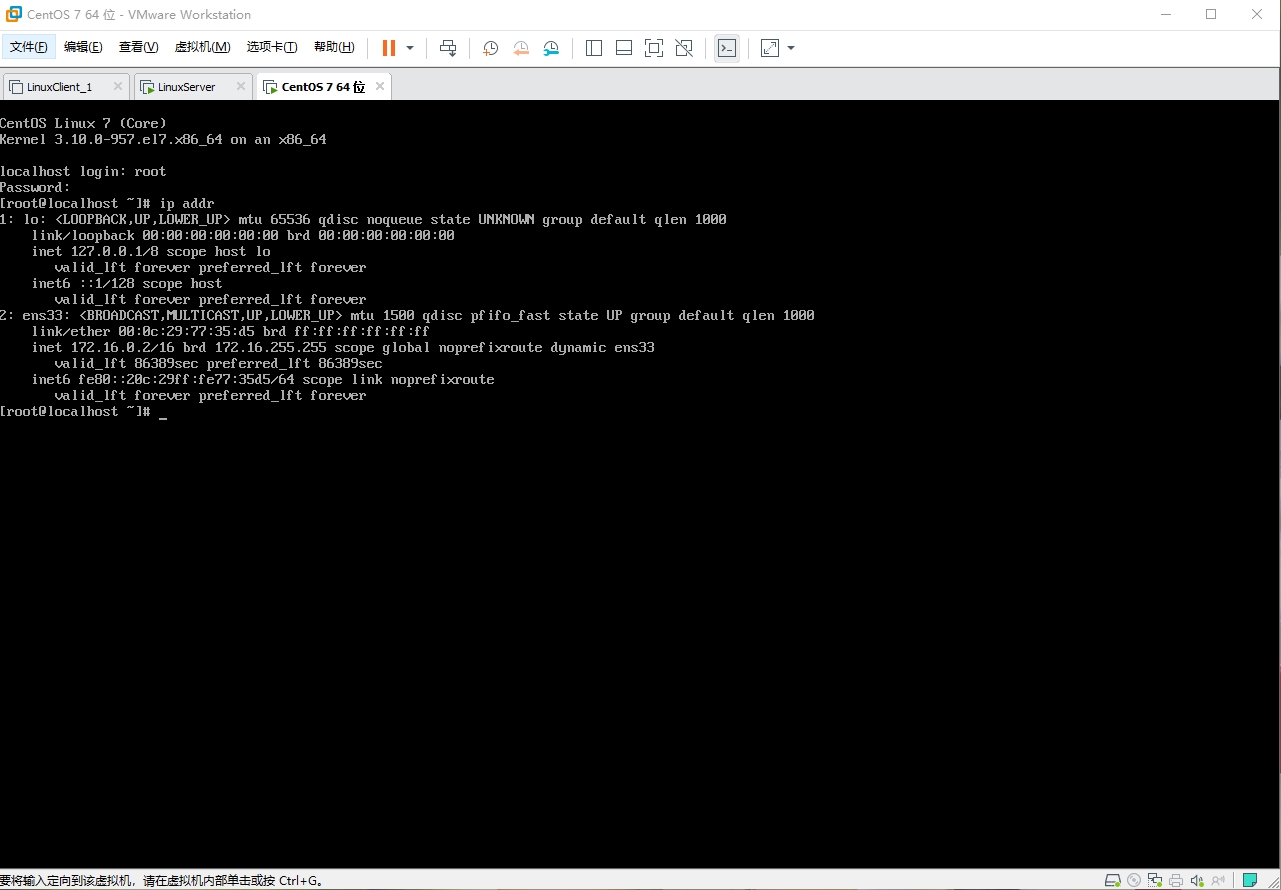Click the hard disk status icon
Image resolution: width=1281 pixels, height=890 pixels.
[x=1113, y=880]
